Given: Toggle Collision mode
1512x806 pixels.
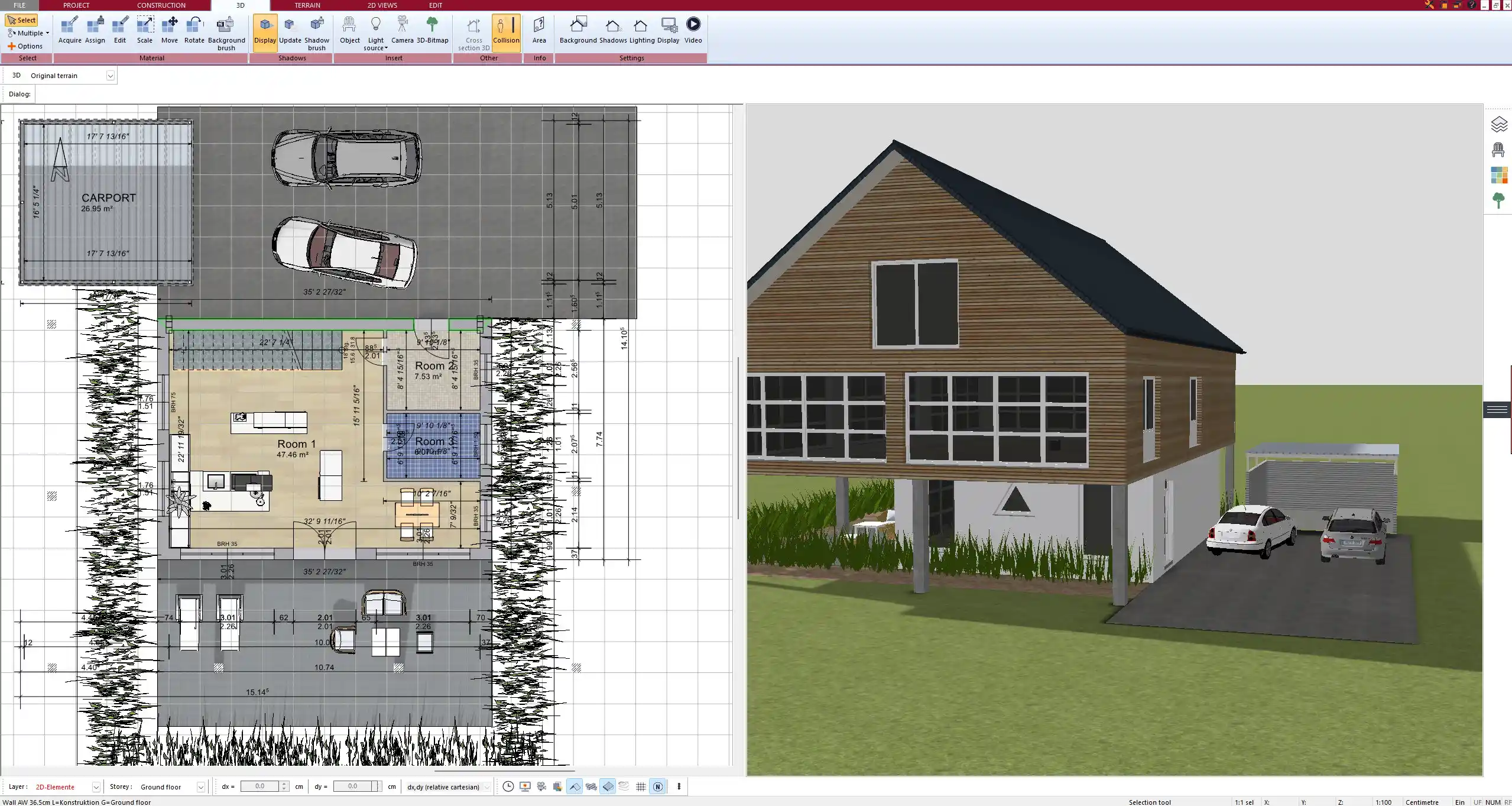Looking at the screenshot, I should [506, 33].
